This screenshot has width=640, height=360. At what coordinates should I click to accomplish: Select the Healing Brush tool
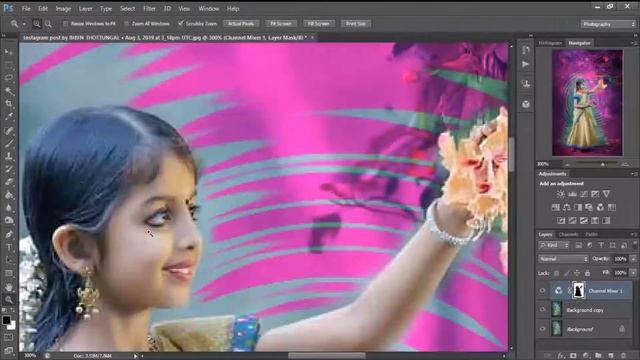(x=9, y=131)
